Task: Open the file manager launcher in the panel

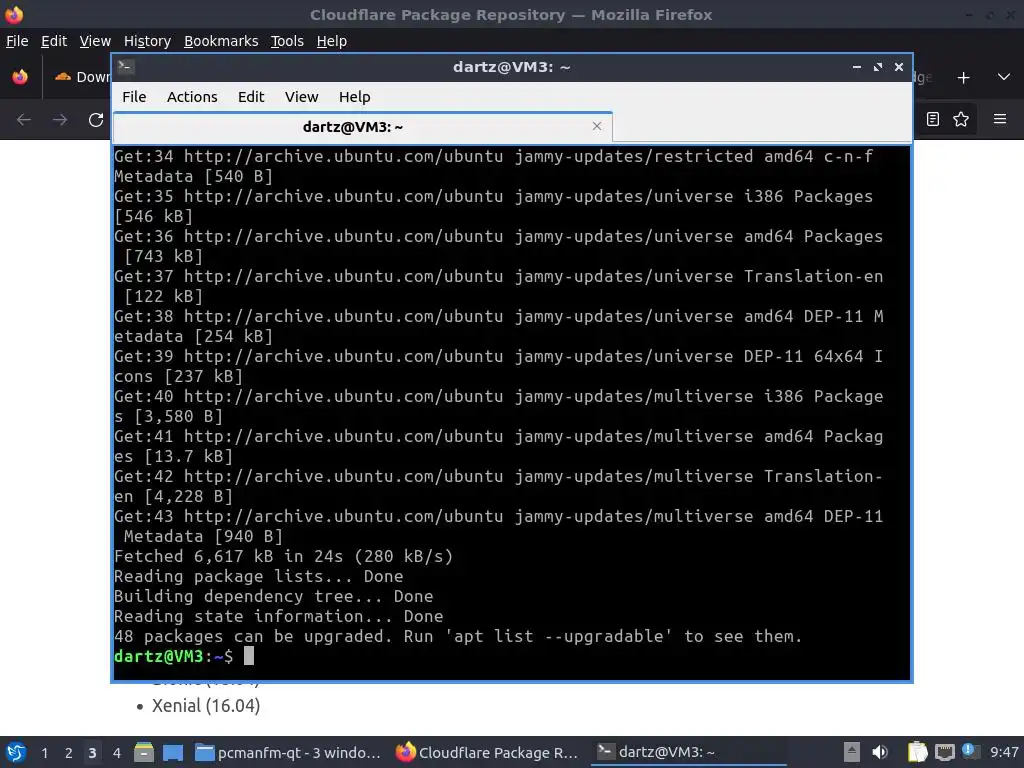Action: coord(144,752)
